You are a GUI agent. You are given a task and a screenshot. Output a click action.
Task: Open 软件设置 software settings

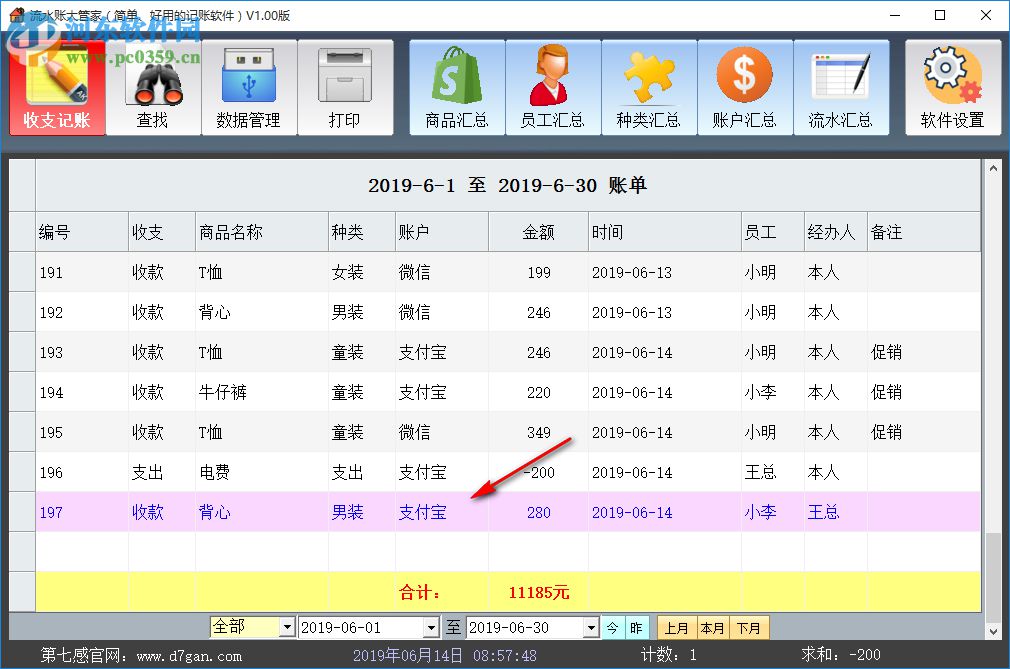[x=952, y=87]
